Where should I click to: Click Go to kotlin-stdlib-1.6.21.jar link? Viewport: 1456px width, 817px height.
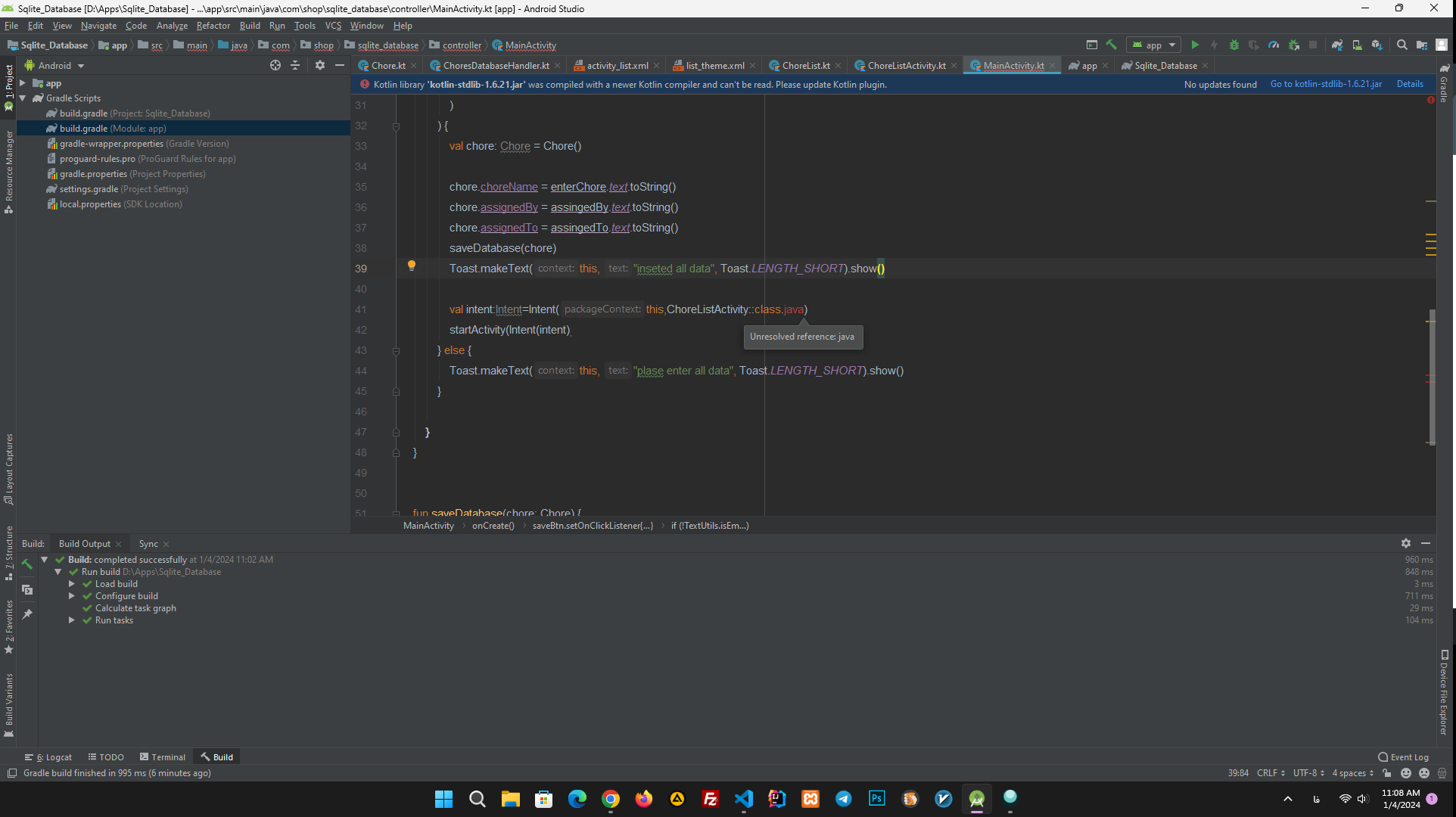click(x=1326, y=84)
